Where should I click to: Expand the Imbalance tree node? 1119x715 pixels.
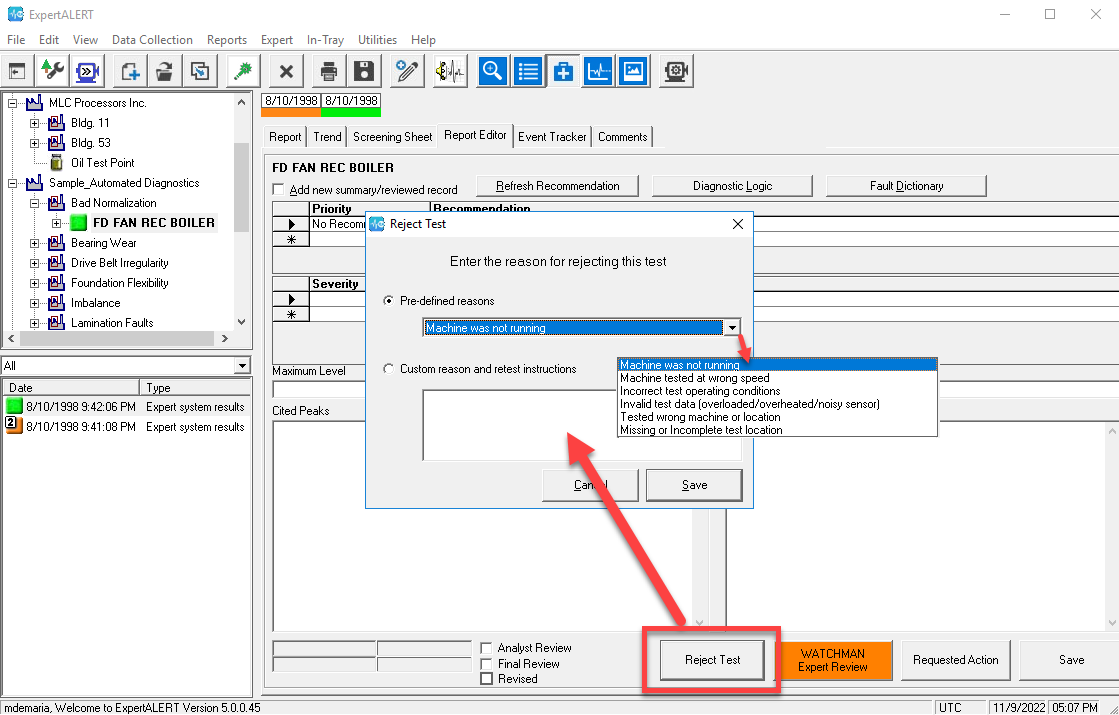pyautogui.click(x=34, y=303)
